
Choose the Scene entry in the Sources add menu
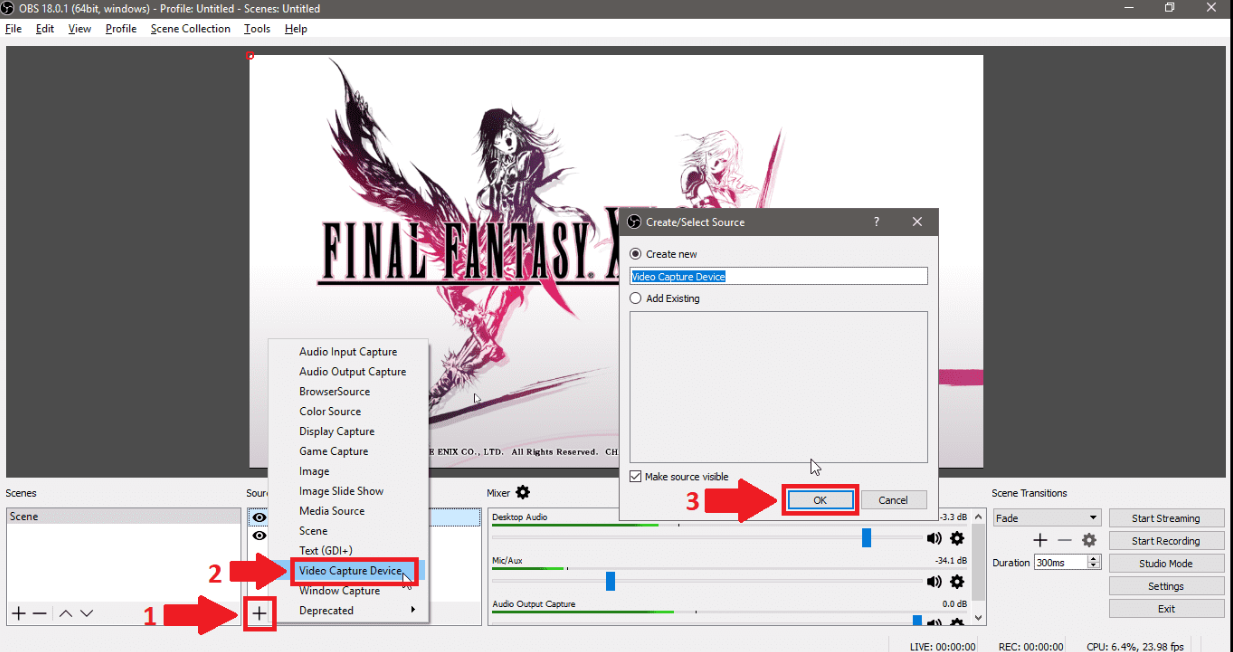tap(348, 531)
